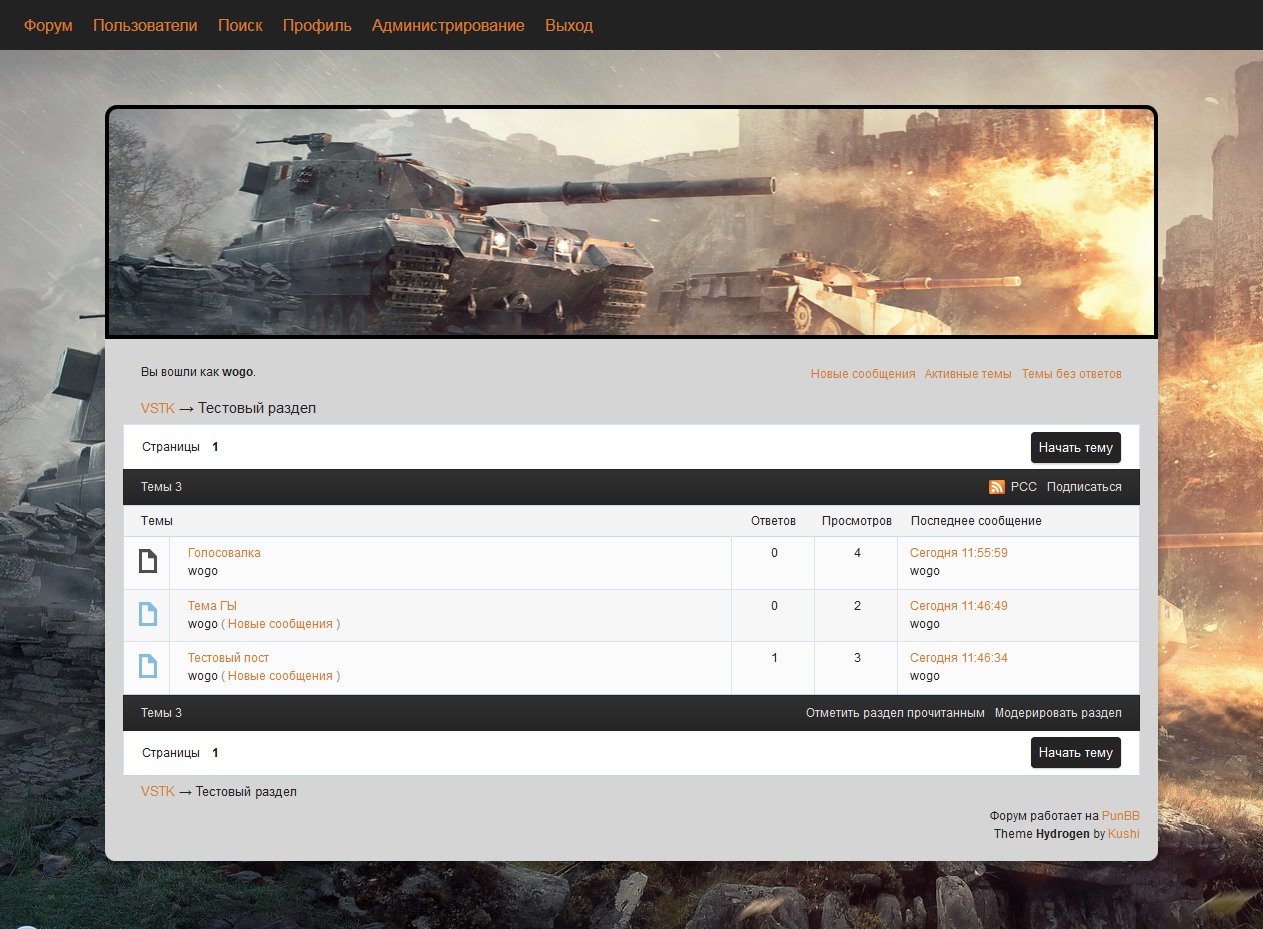The width and height of the screenshot is (1263, 929).
Task: Open last post Сегодня 11:46:34
Action: tap(959, 658)
